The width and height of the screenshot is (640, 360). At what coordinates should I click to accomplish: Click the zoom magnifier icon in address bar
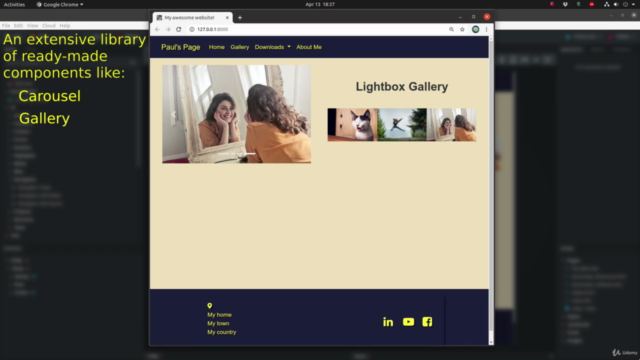click(451, 29)
